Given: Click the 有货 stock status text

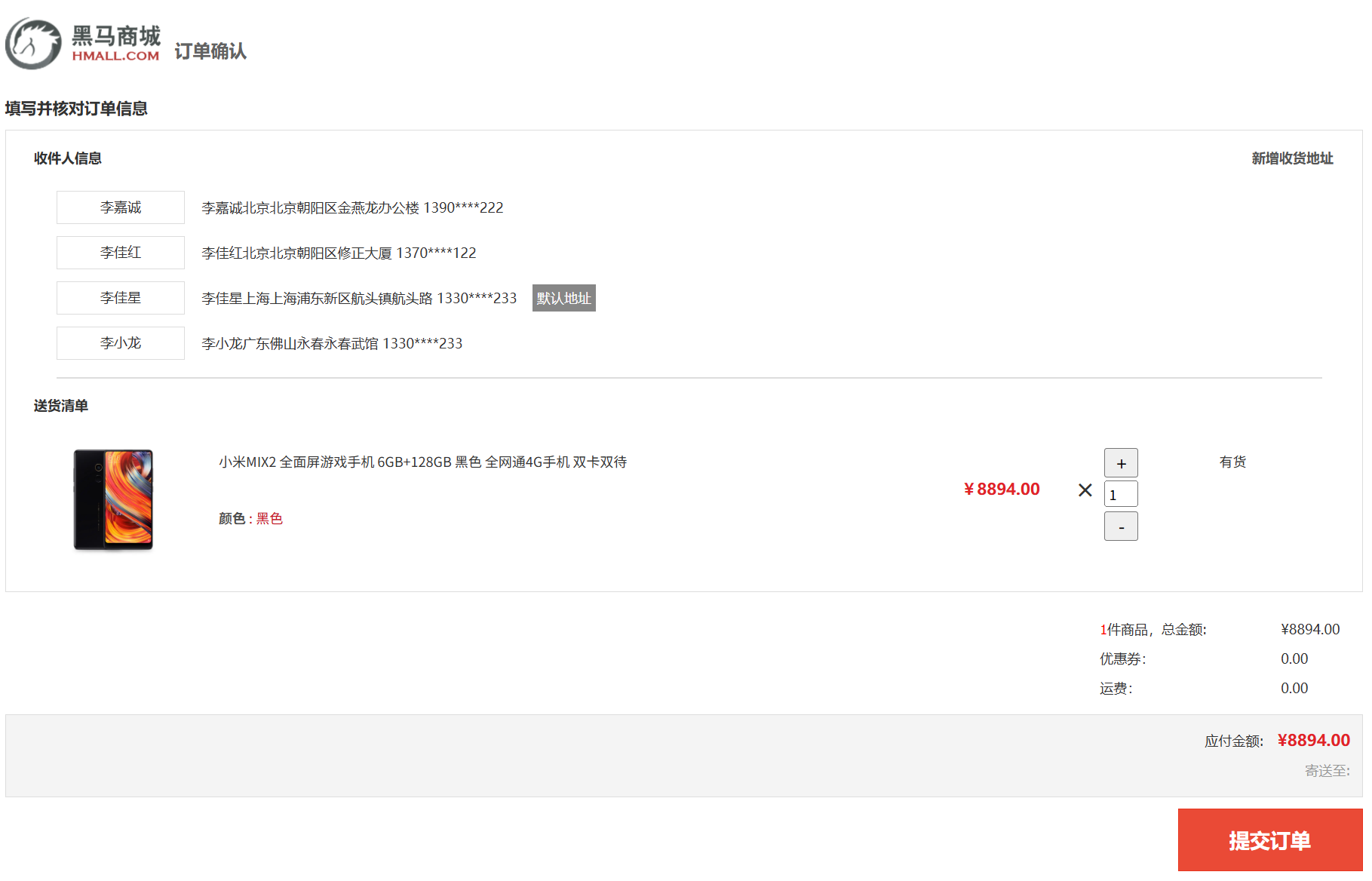Looking at the screenshot, I should (1232, 462).
